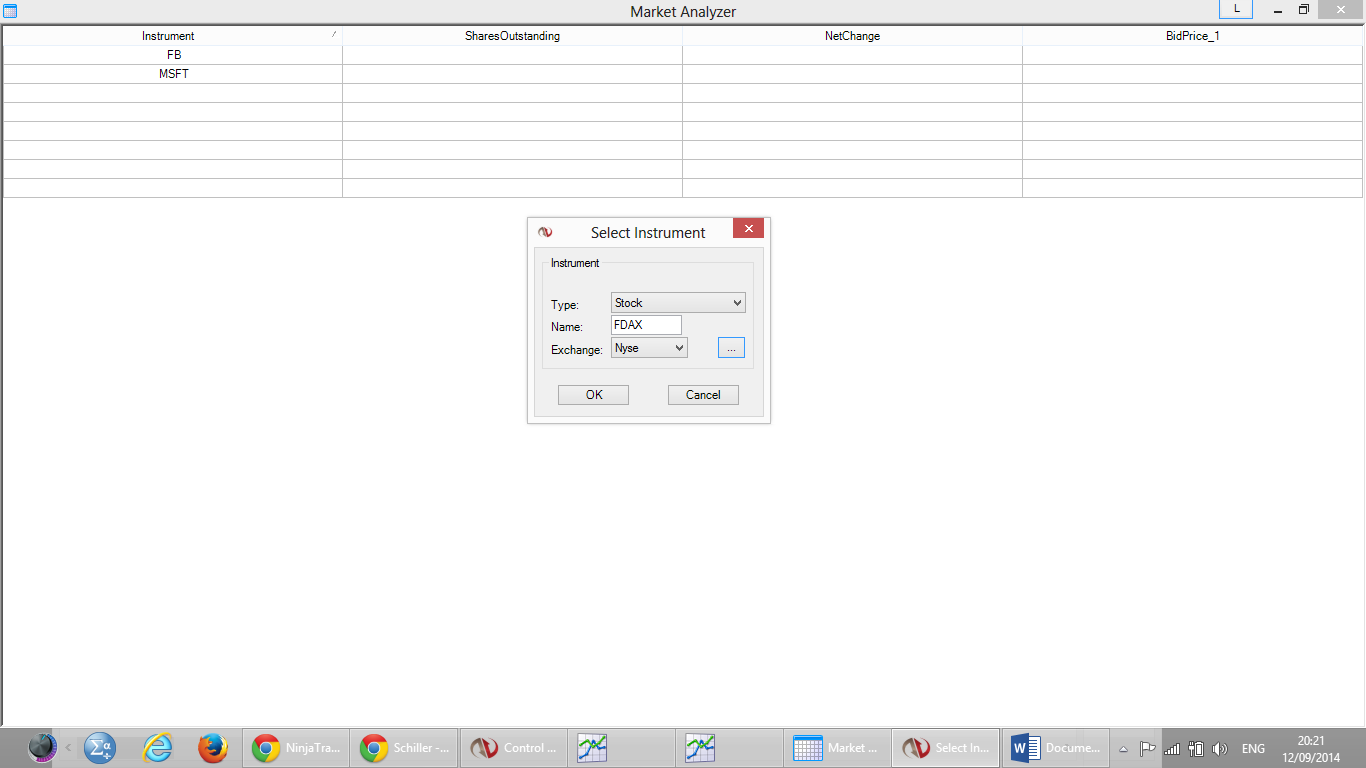Click the NetChange column header
Screen dimensions: 1366x768
(852, 36)
